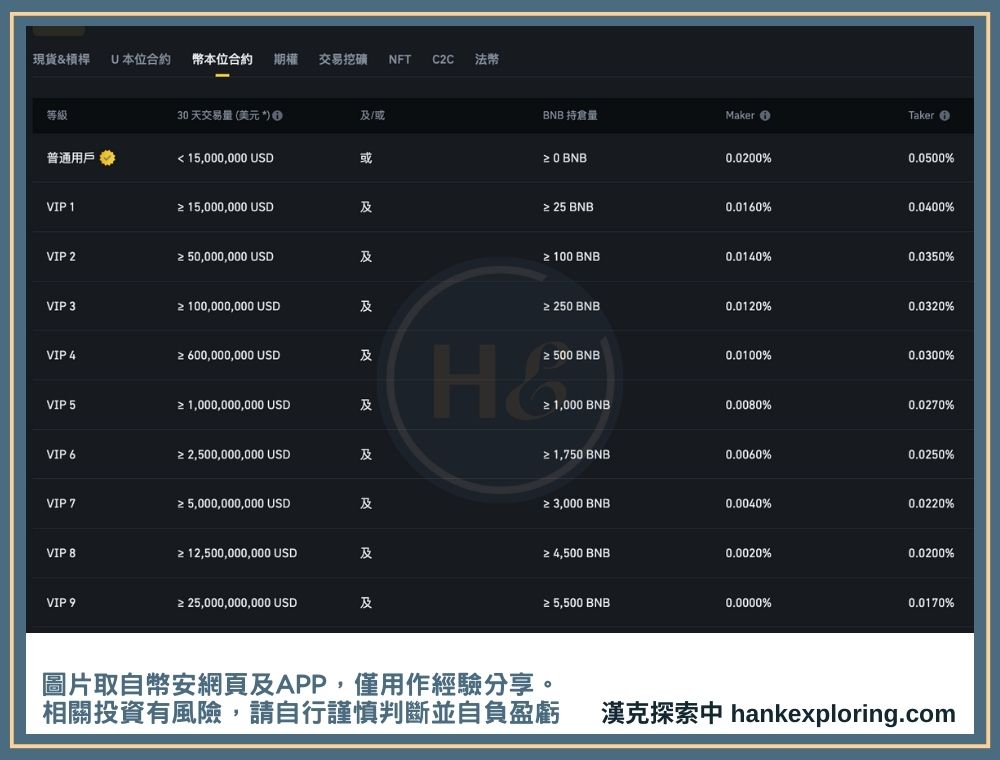The image size is (1000, 760).
Task: Select the 幣本位合約 tab
Action: click(222, 59)
